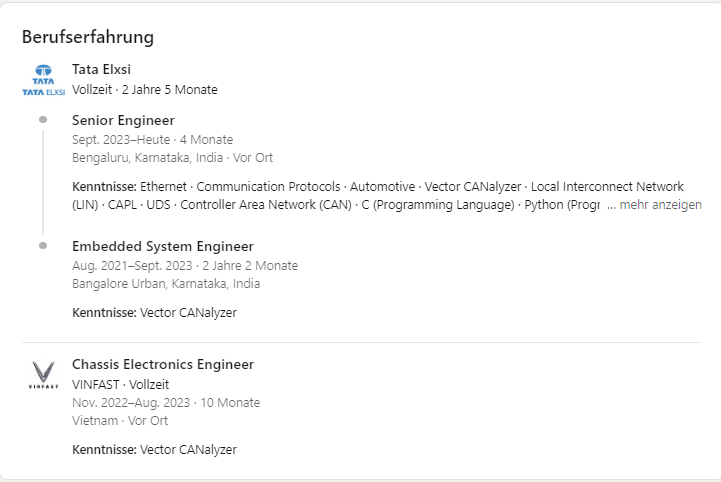
Task: Open the Chassis Electronics Engineer entry
Action: click(x=163, y=364)
